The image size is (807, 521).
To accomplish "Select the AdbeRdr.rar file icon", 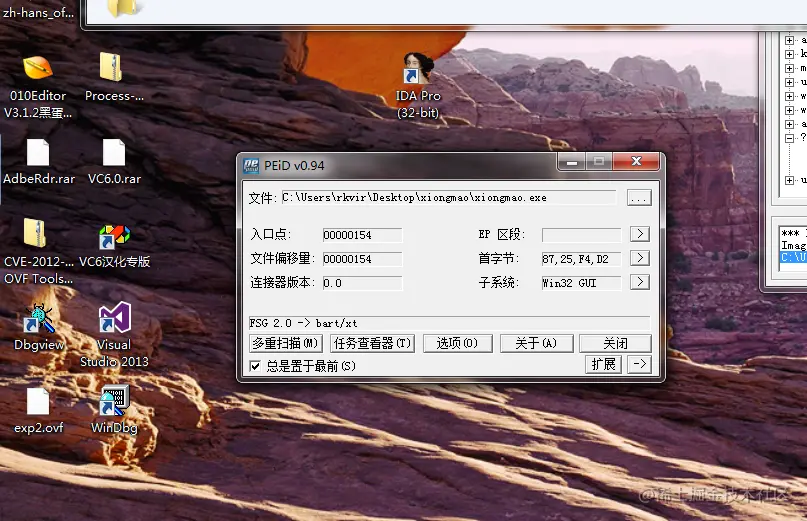I will [38, 153].
